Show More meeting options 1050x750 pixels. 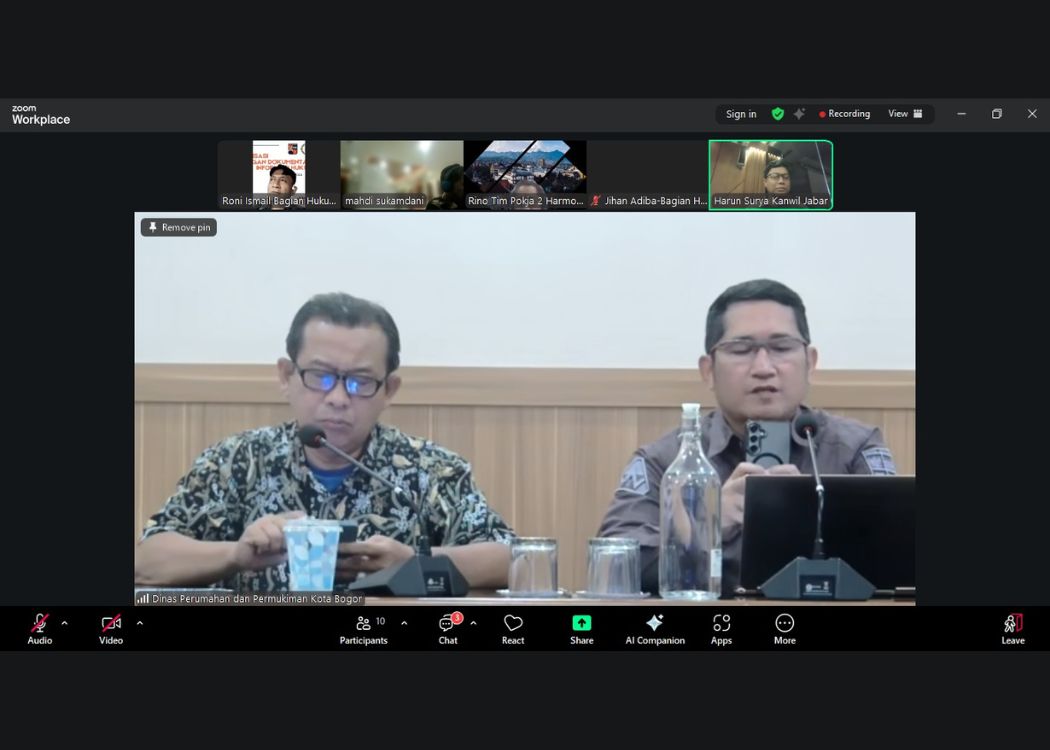point(785,628)
